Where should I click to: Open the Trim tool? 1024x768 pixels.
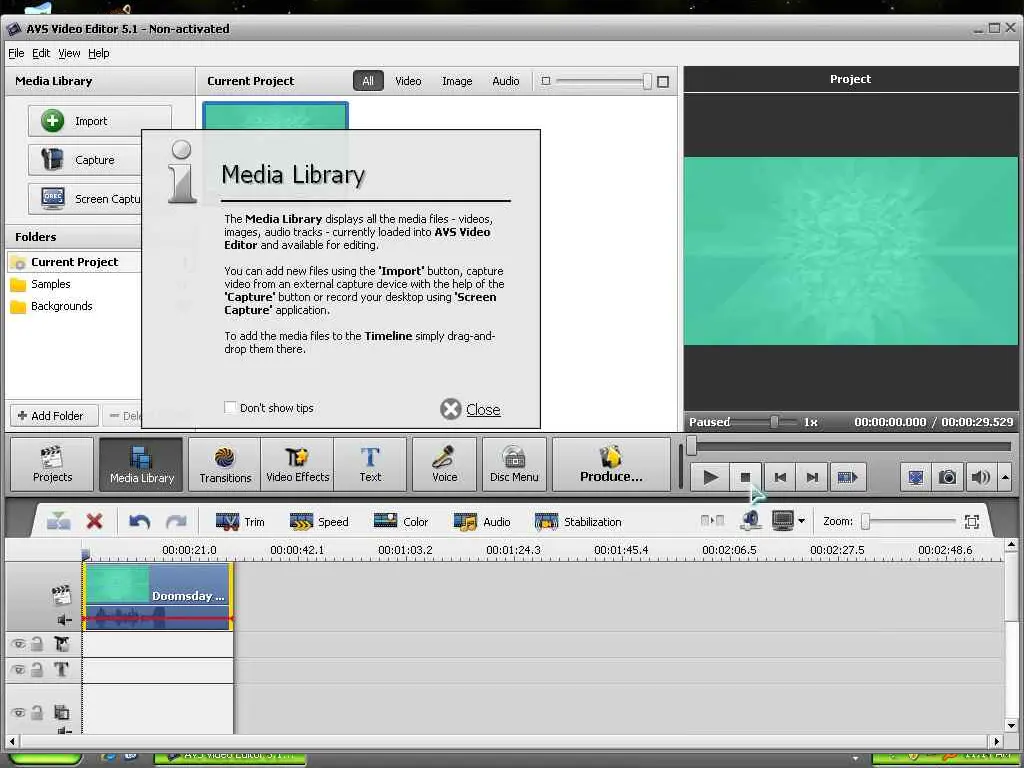tap(240, 522)
